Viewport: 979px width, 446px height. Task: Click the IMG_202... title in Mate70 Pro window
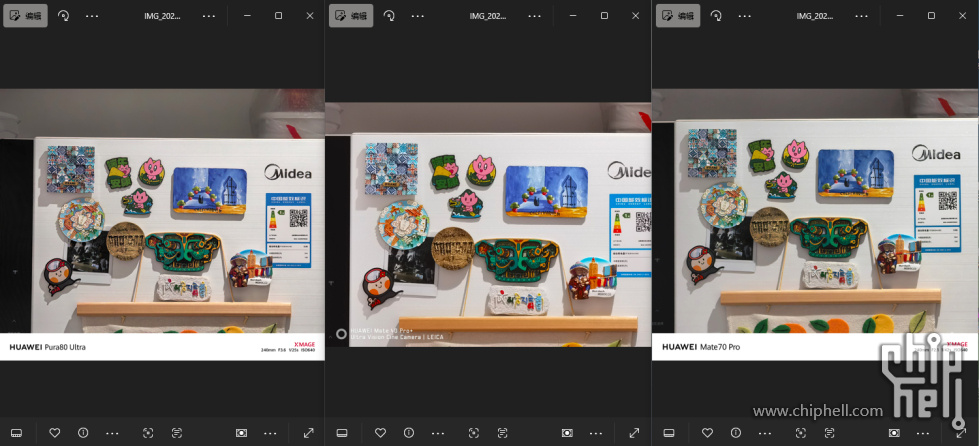tap(815, 16)
